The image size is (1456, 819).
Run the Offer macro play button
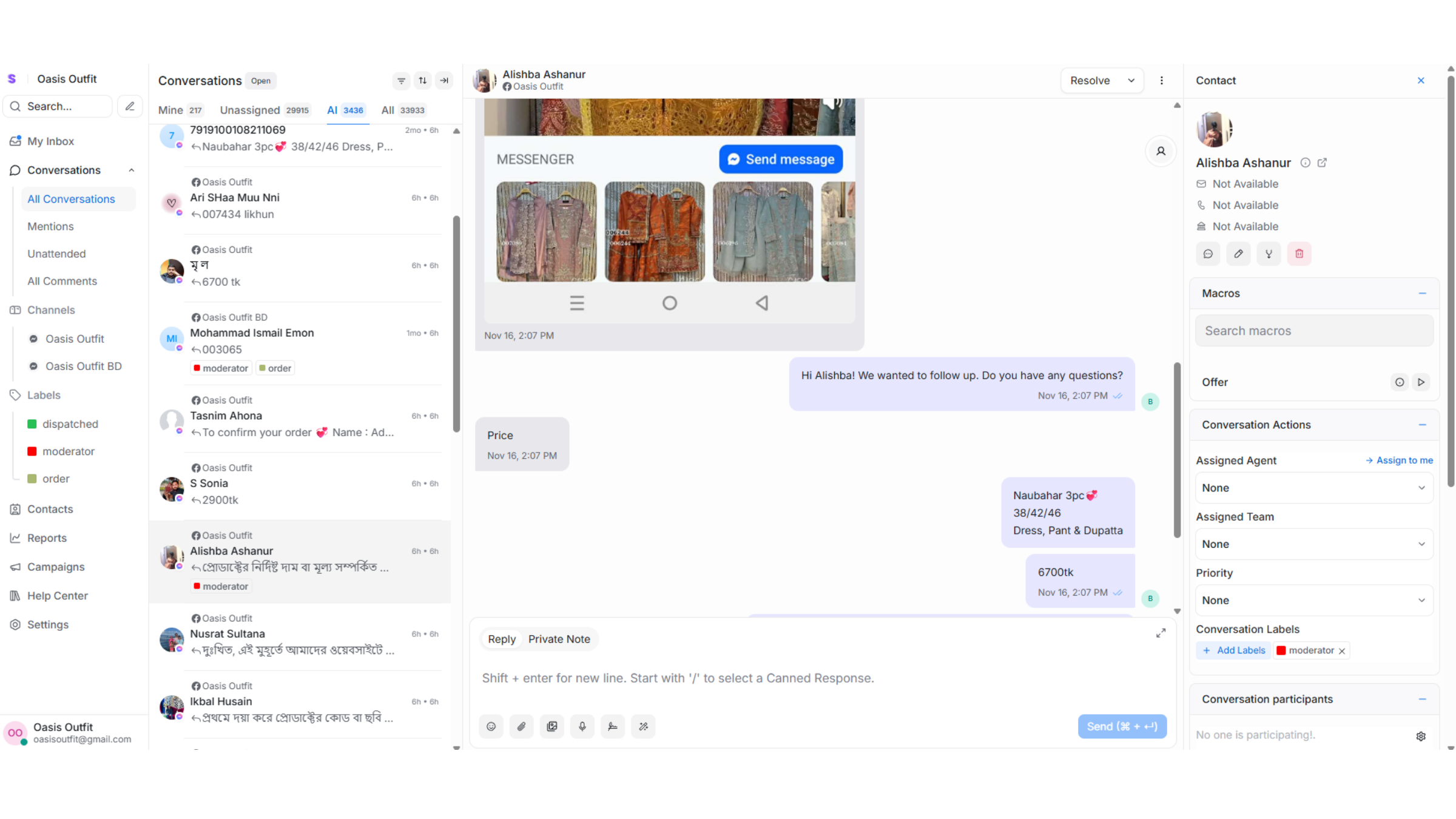1421,382
